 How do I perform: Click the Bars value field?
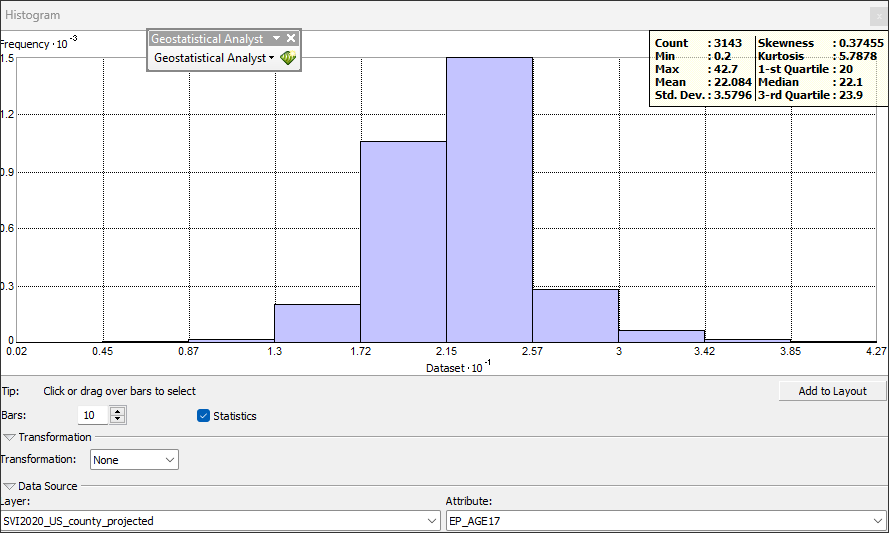tap(94, 415)
